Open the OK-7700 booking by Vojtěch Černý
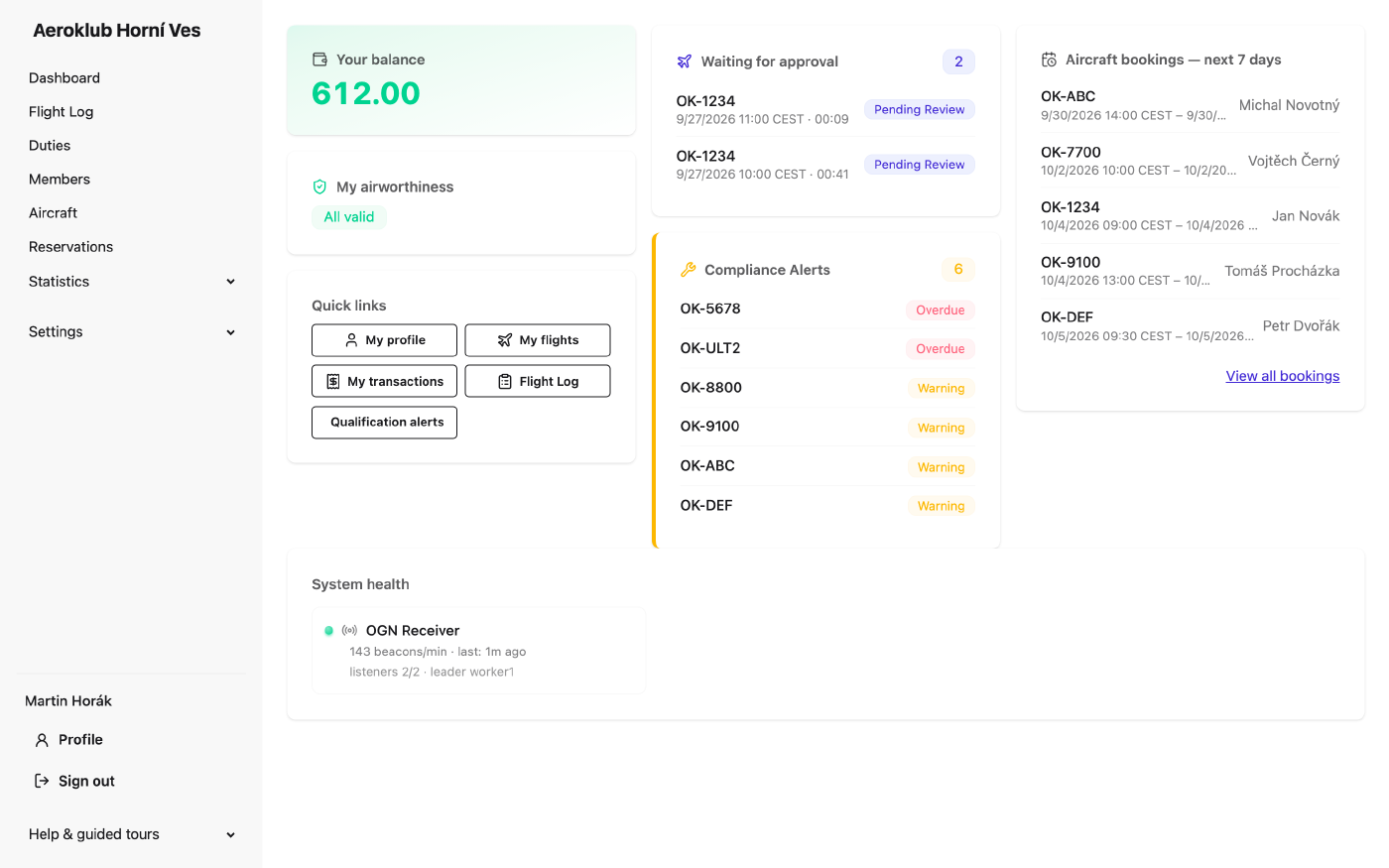This screenshot has height=868, width=1389. 1190,161
